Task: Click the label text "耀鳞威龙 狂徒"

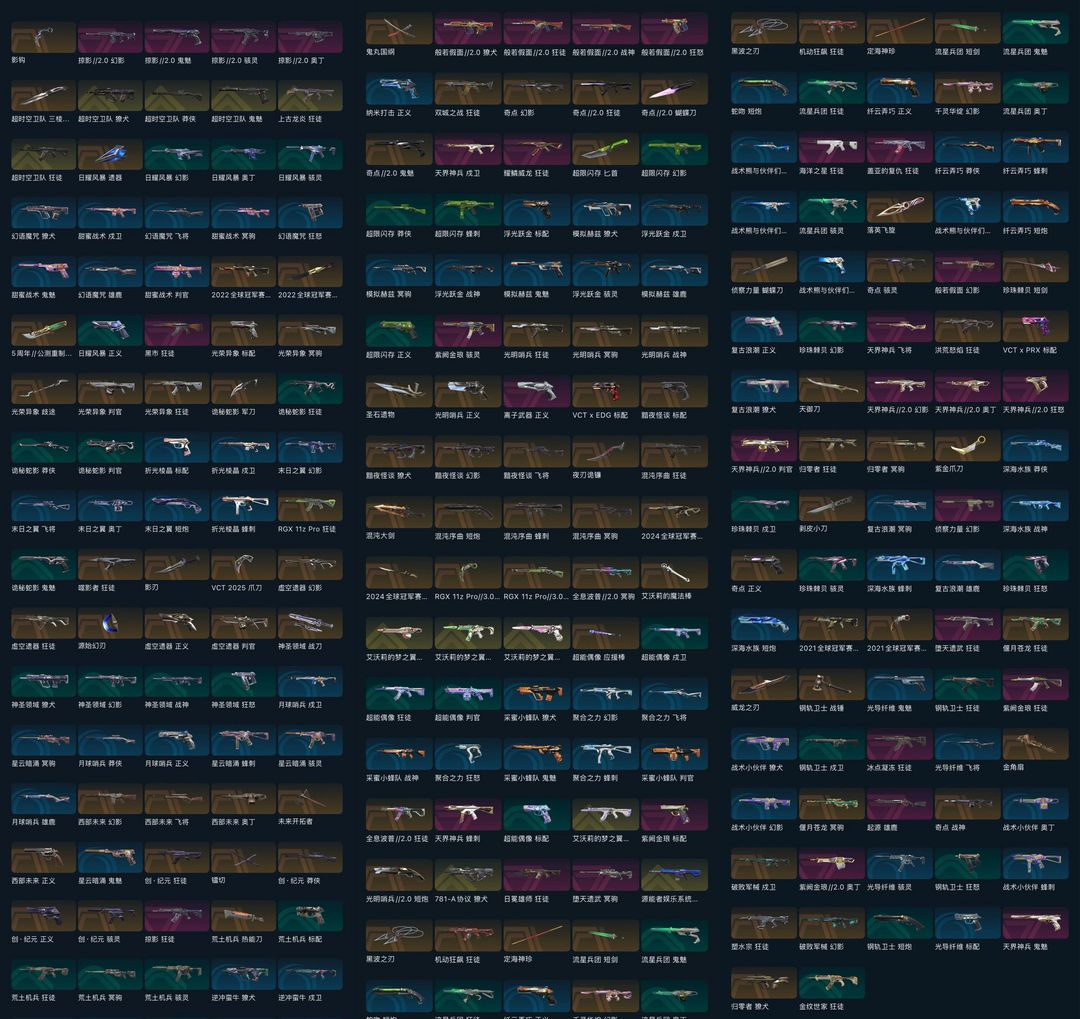Action: [x=526, y=174]
